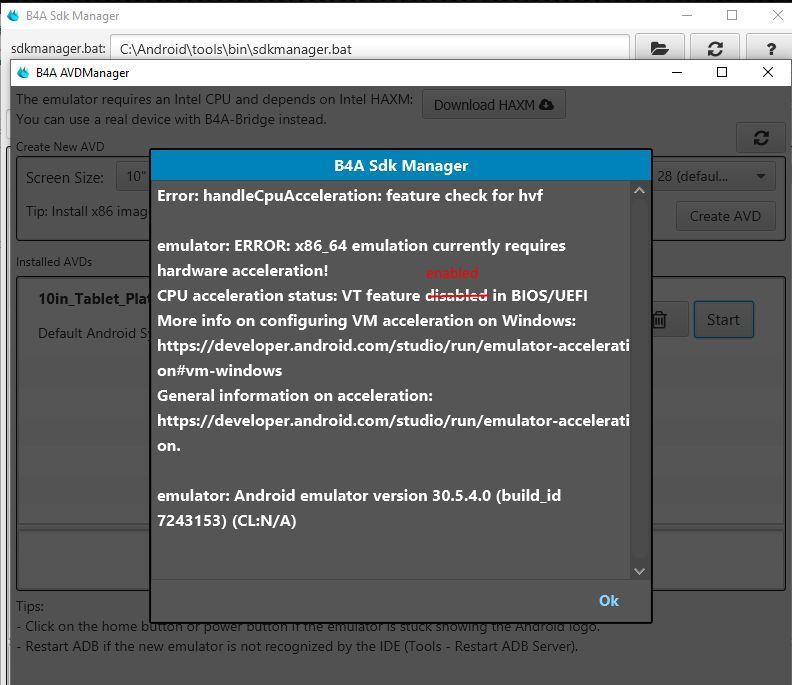Open the Screen Size combo box
This screenshot has height=685, width=800.
pyautogui.click(x=134, y=176)
